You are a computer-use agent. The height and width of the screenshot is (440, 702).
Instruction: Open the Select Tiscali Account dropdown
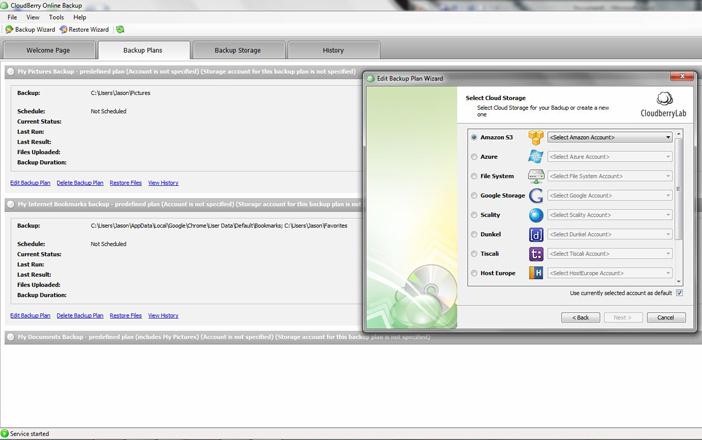click(610, 254)
